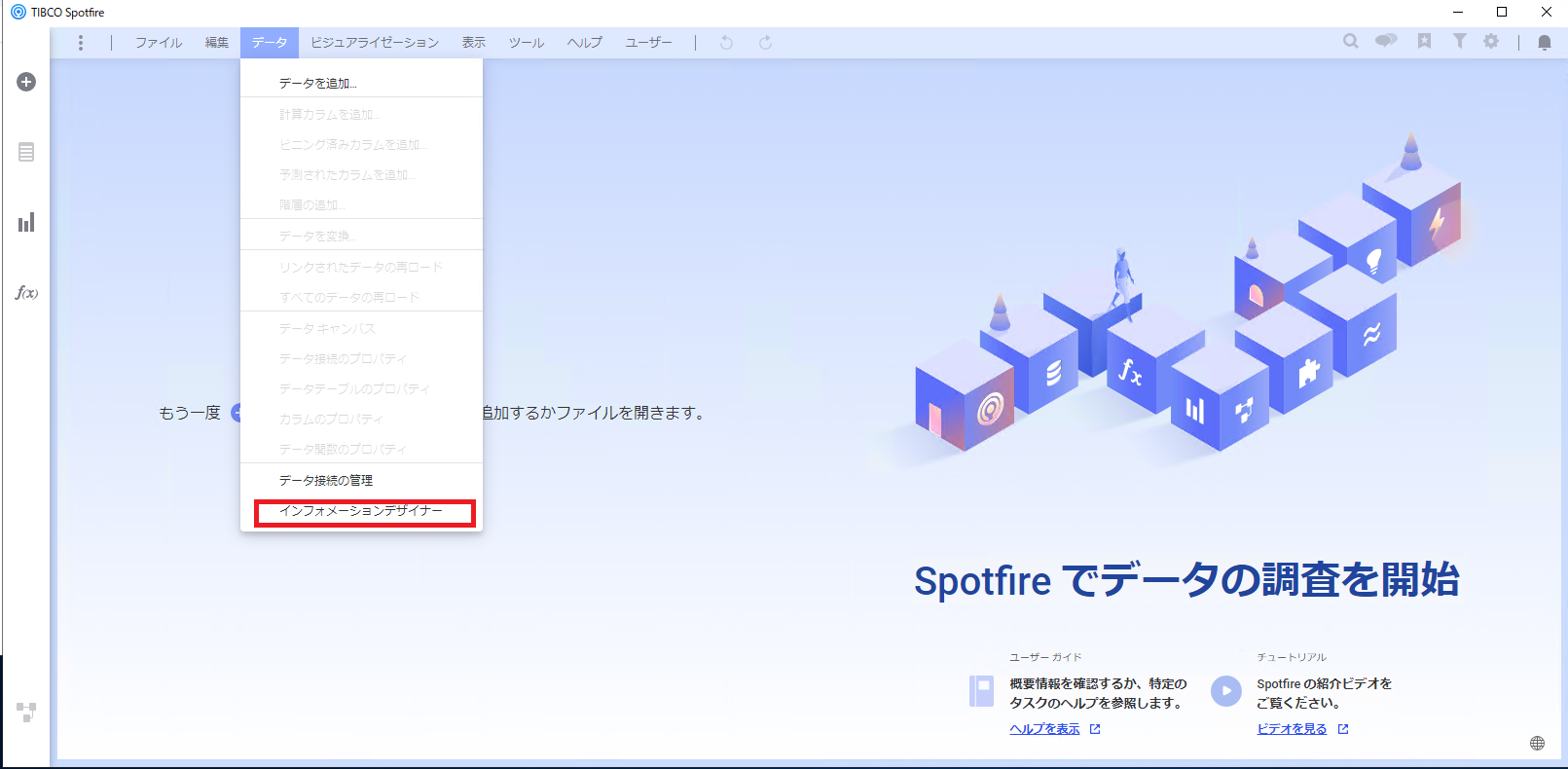Click the disabled データを変換... entry
Screen dimensions: 1568x769
(361, 236)
